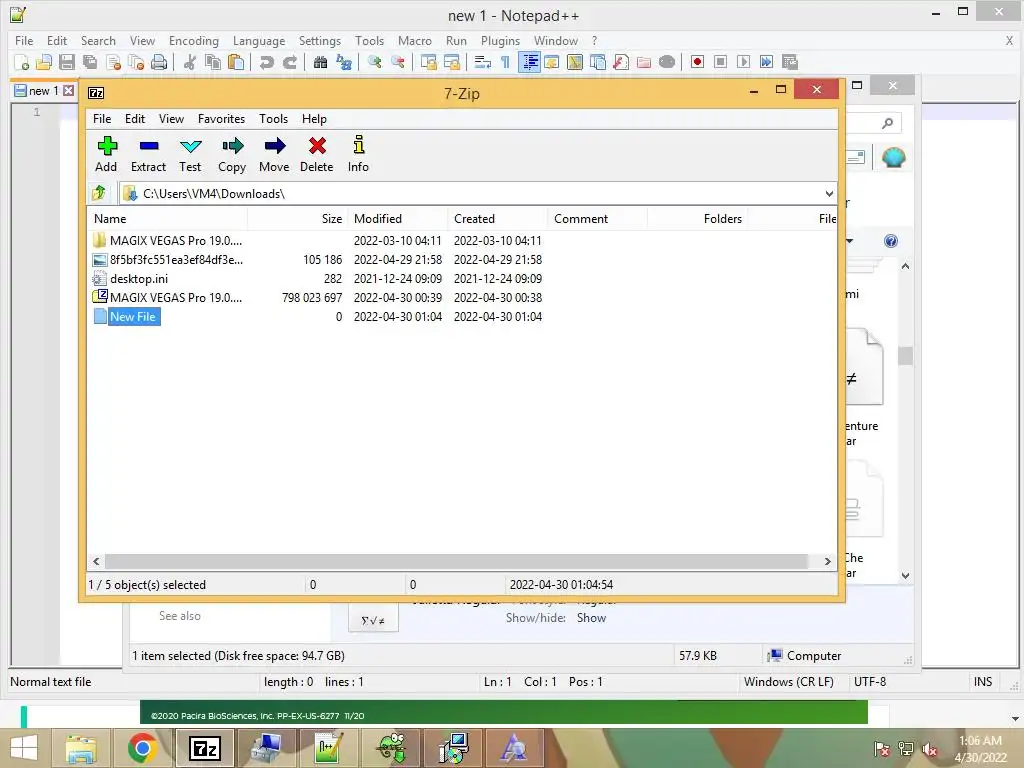Click Notepad++ New file toolbar icon
Image resolution: width=1024 pixels, height=768 pixels.
(x=22, y=62)
